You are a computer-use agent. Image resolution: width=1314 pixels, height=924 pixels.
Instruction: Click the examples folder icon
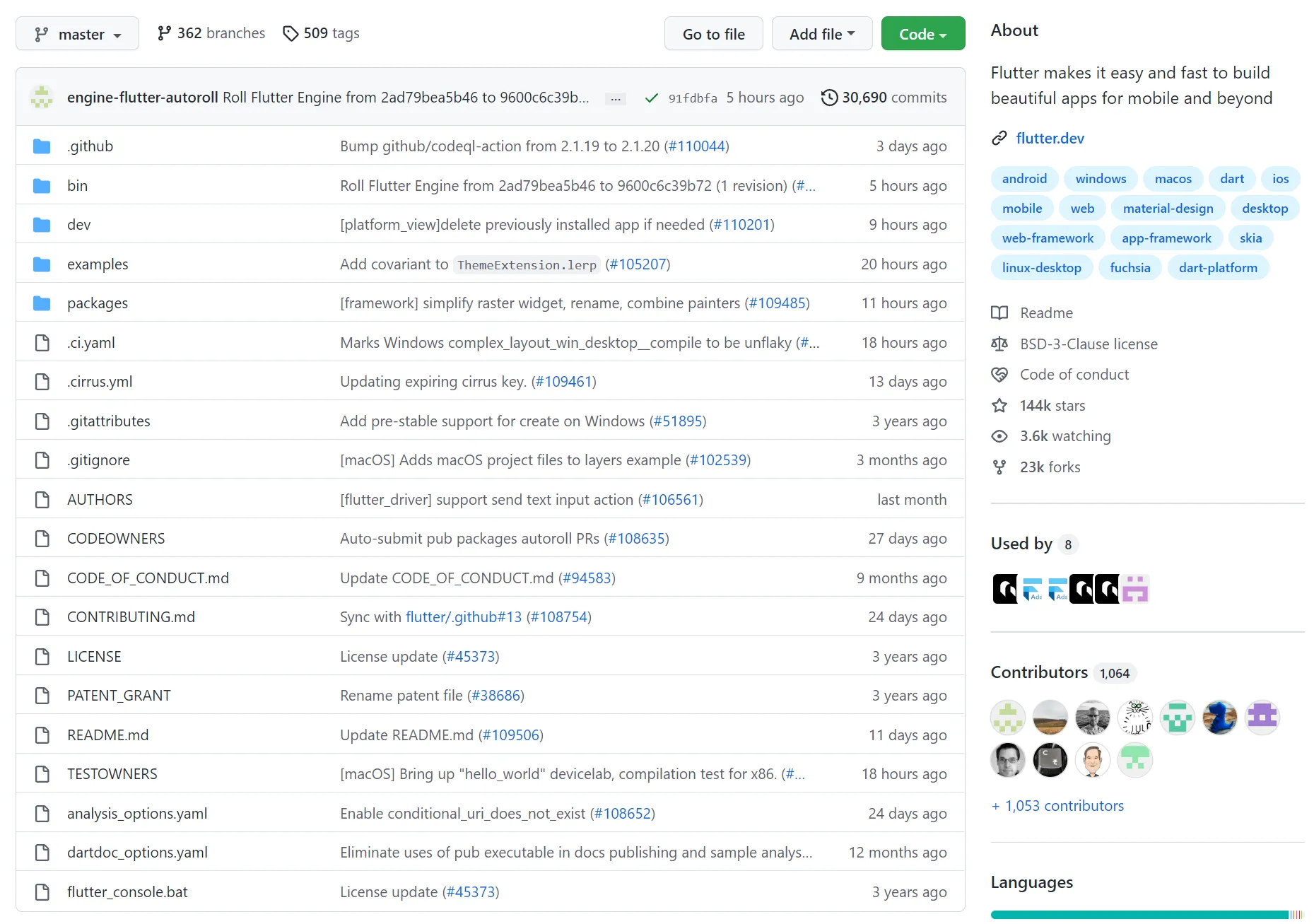click(x=42, y=264)
